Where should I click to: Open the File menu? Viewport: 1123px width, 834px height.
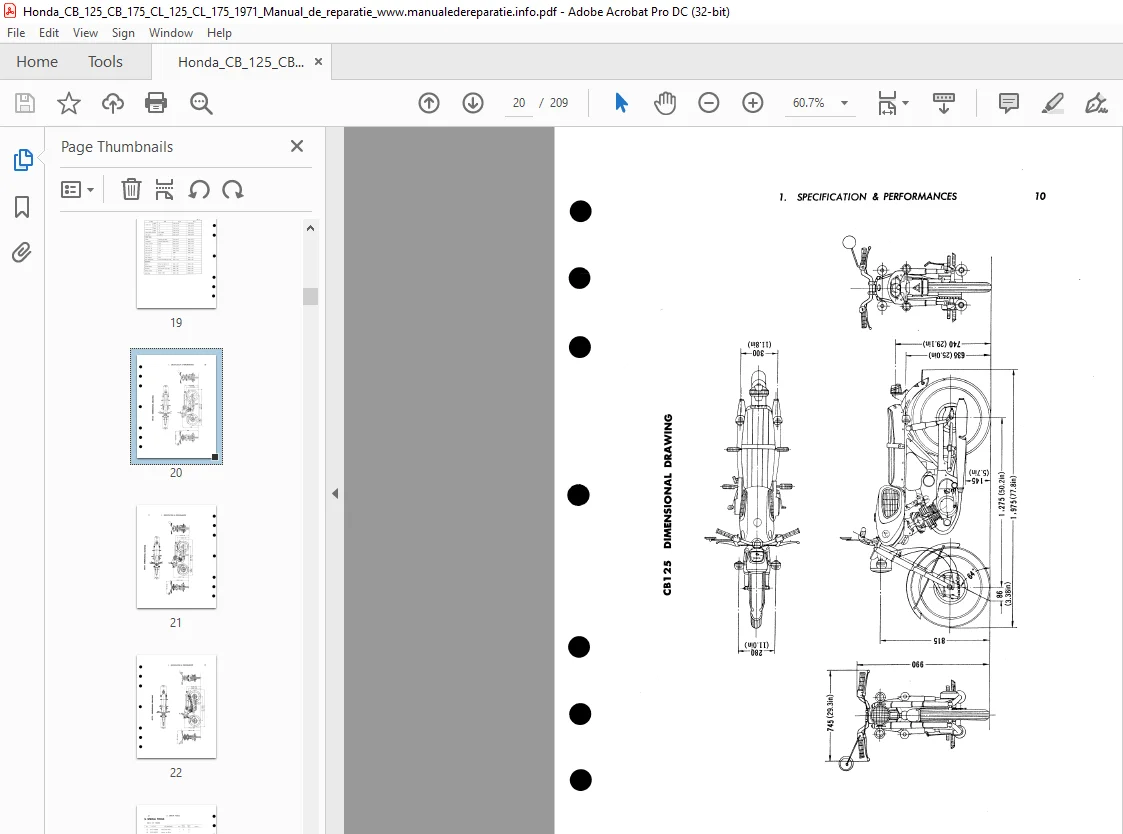tap(16, 33)
